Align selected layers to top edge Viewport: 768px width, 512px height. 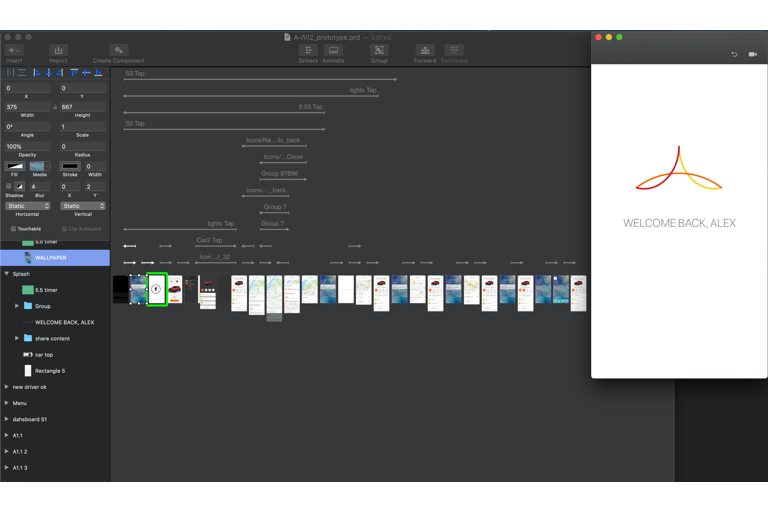tap(74, 73)
